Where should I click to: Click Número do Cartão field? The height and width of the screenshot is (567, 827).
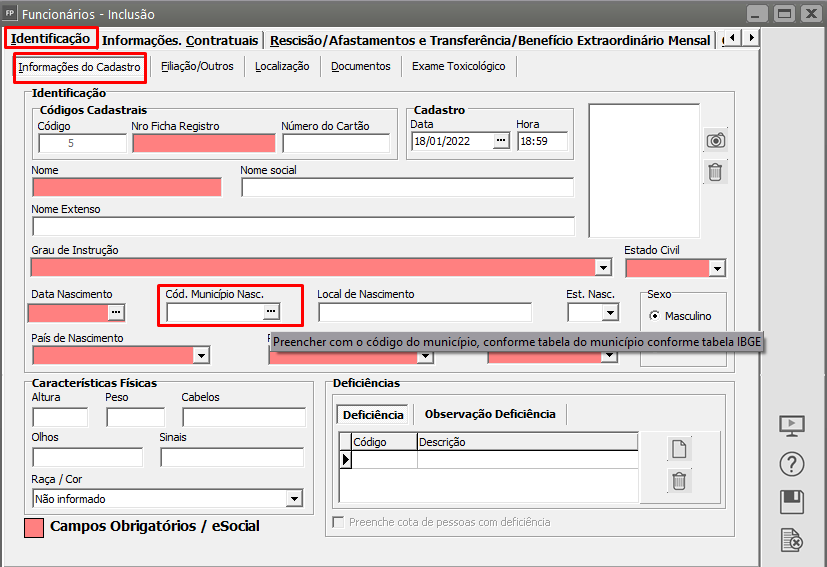[x=336, y=143]
